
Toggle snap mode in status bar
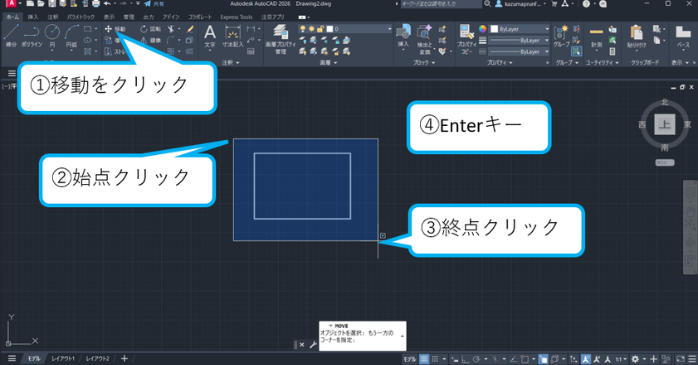tap(435, 359)
